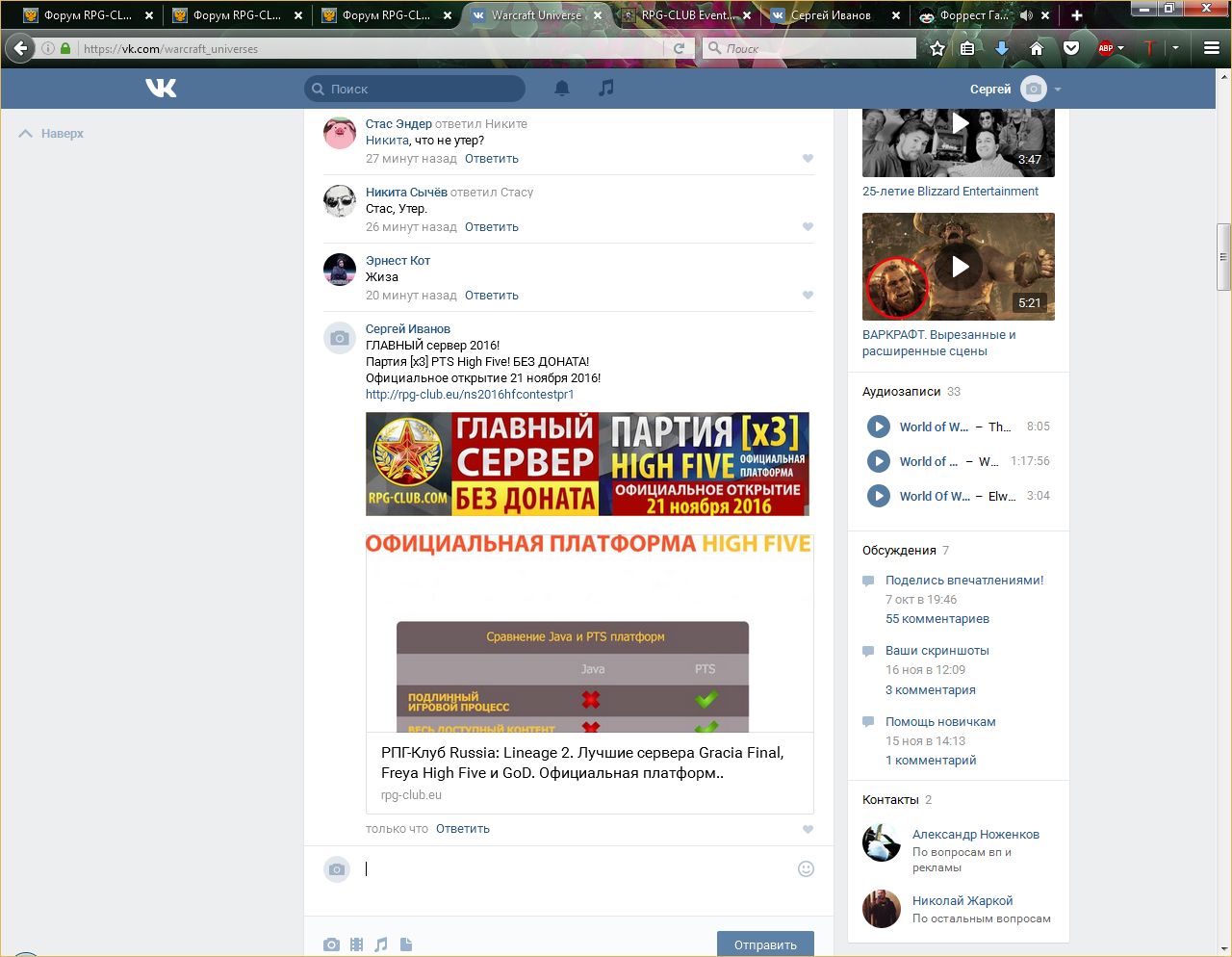This screenshot has height=957, width=1232.
Task: Close the Warcraft Universe tab
Action: [x=598, y=15]
